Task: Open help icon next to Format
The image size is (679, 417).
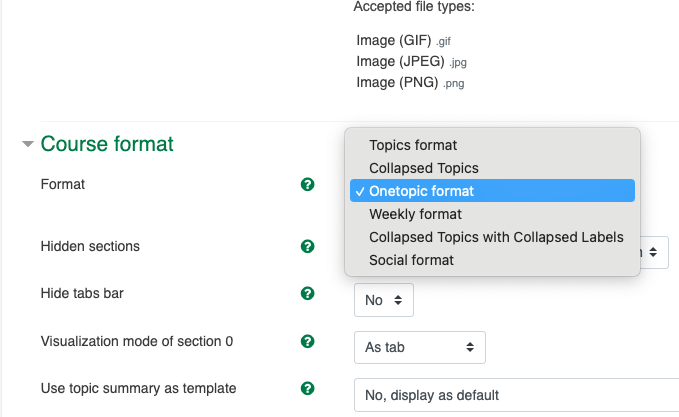Action: tap(308, 185)
